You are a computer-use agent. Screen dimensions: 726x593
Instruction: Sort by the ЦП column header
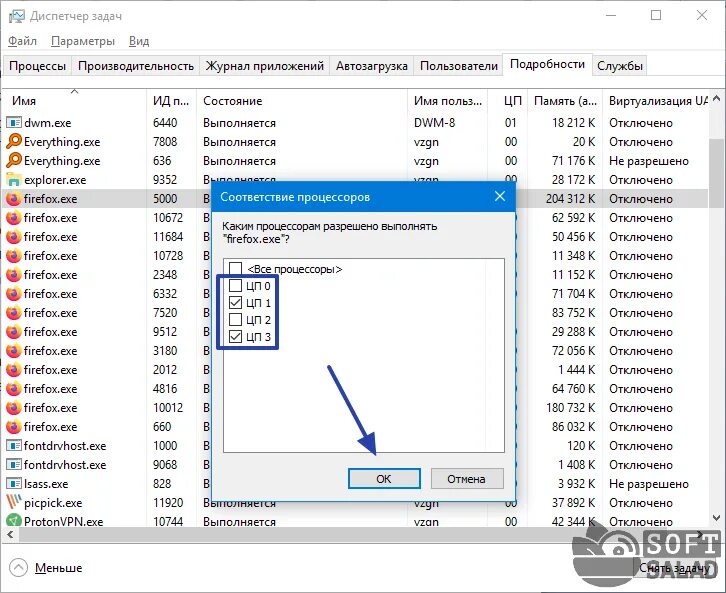[x=508, y=100]
